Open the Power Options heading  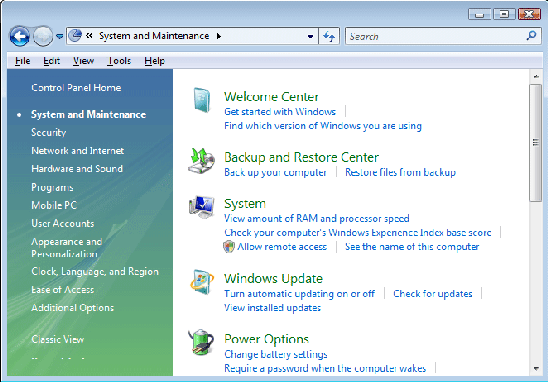point(266,339)
